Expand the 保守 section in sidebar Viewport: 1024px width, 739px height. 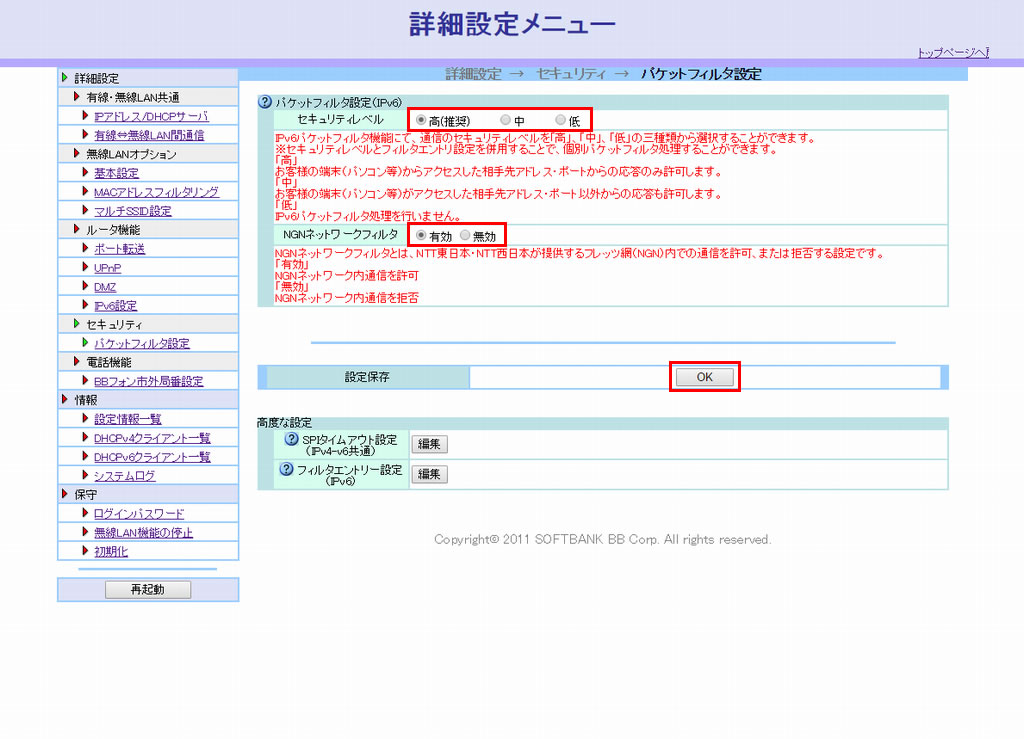point(66,495)
